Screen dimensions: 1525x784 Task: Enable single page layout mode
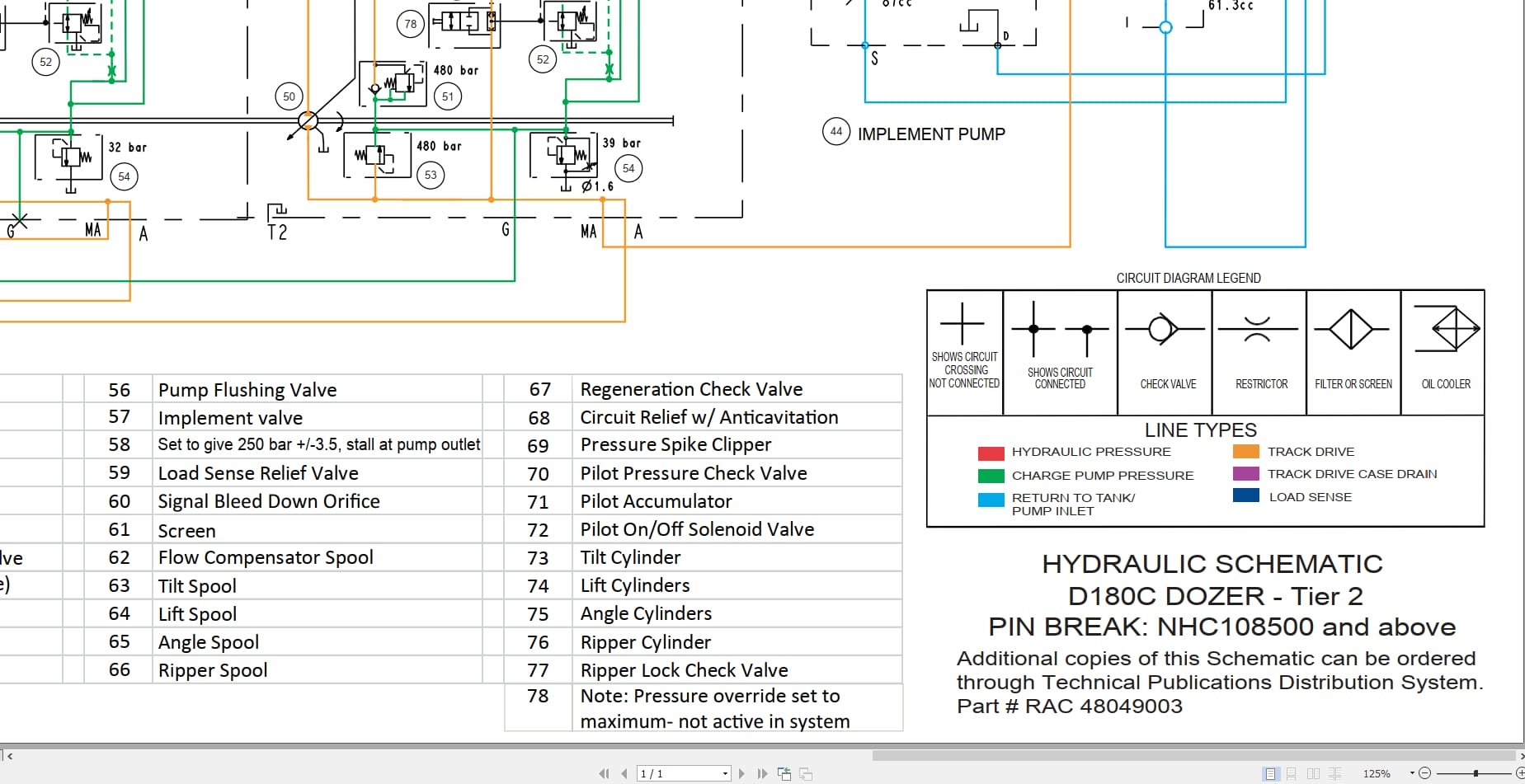click(x=1270, y=773)
